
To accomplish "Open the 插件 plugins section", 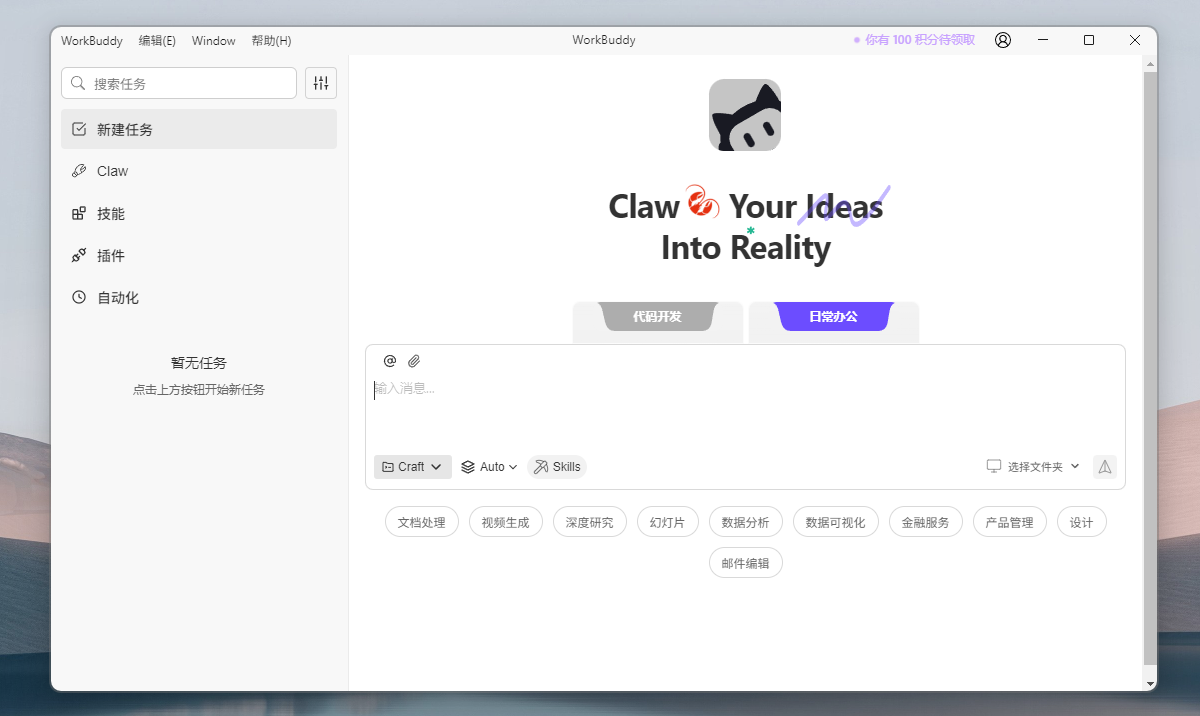I will pos(110,256).
